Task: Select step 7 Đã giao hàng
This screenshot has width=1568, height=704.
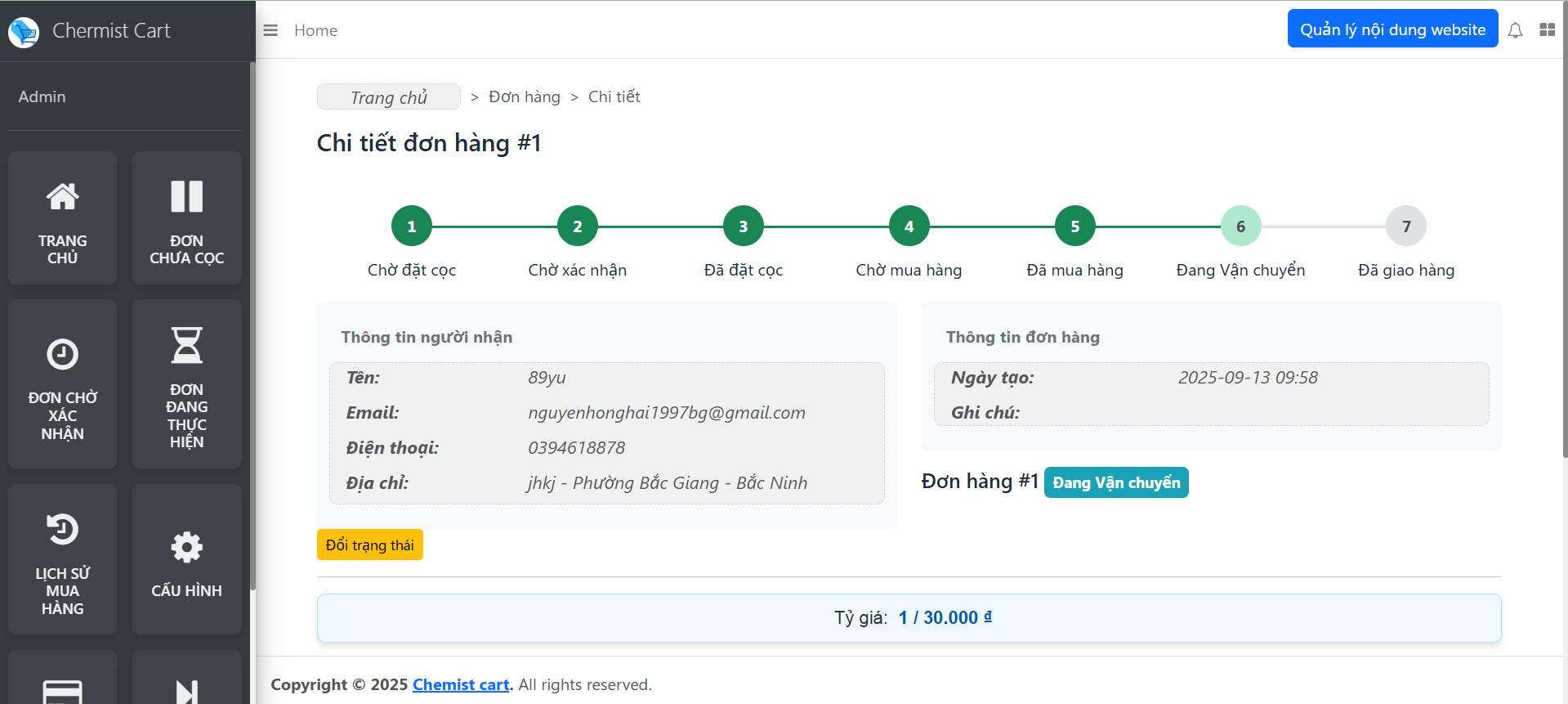Action: [x=1405, y=226]
